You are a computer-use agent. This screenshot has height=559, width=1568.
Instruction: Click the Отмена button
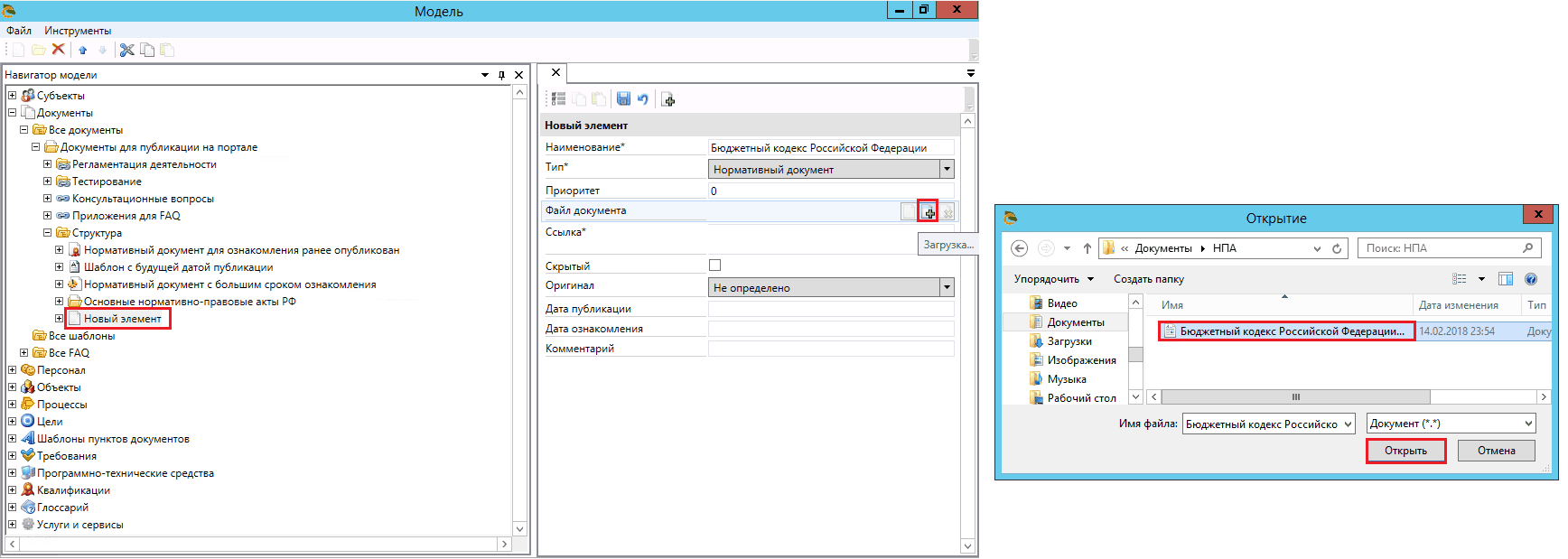[x=1497, y=451]
